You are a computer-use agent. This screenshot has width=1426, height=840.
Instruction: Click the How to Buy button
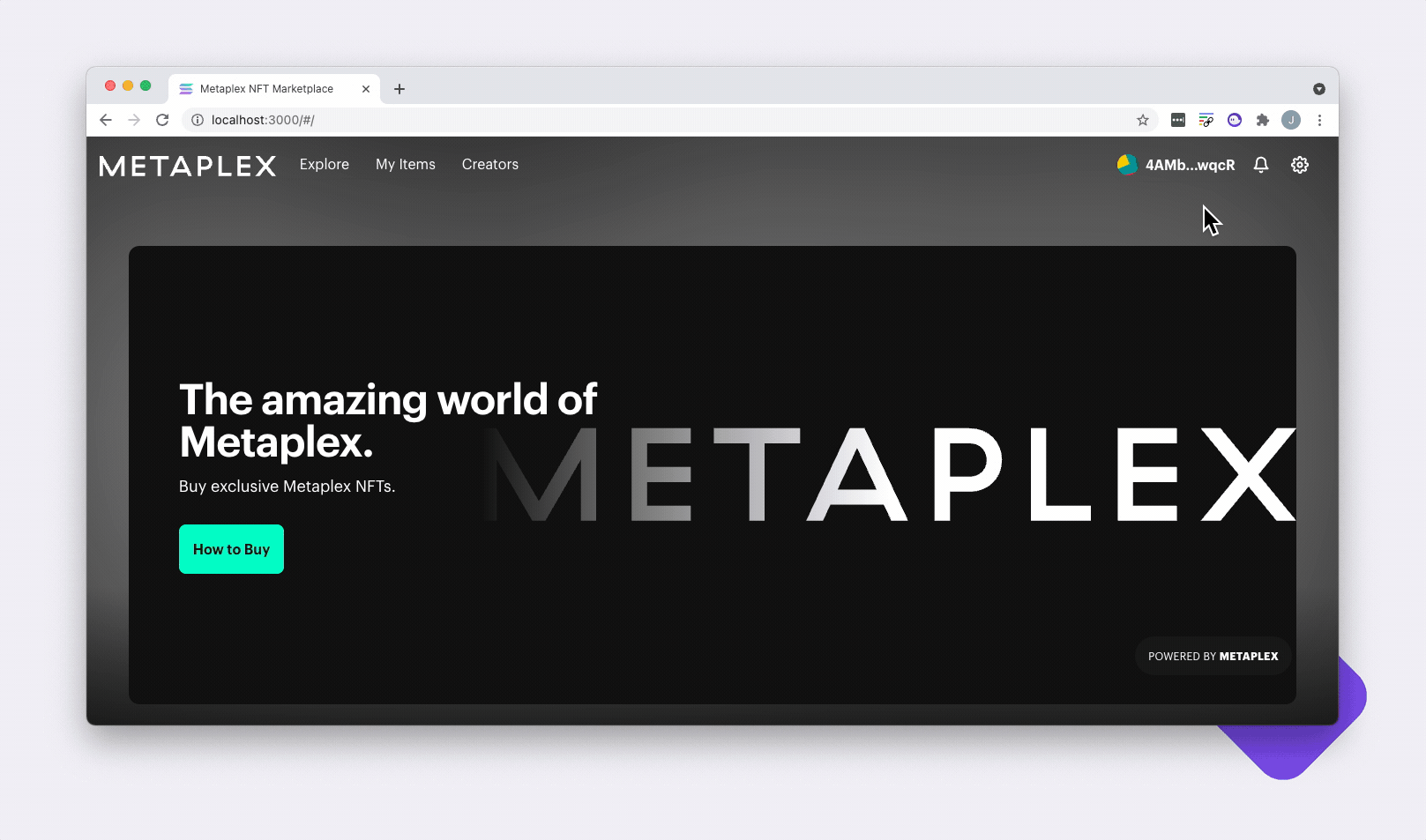click(231, 548)
